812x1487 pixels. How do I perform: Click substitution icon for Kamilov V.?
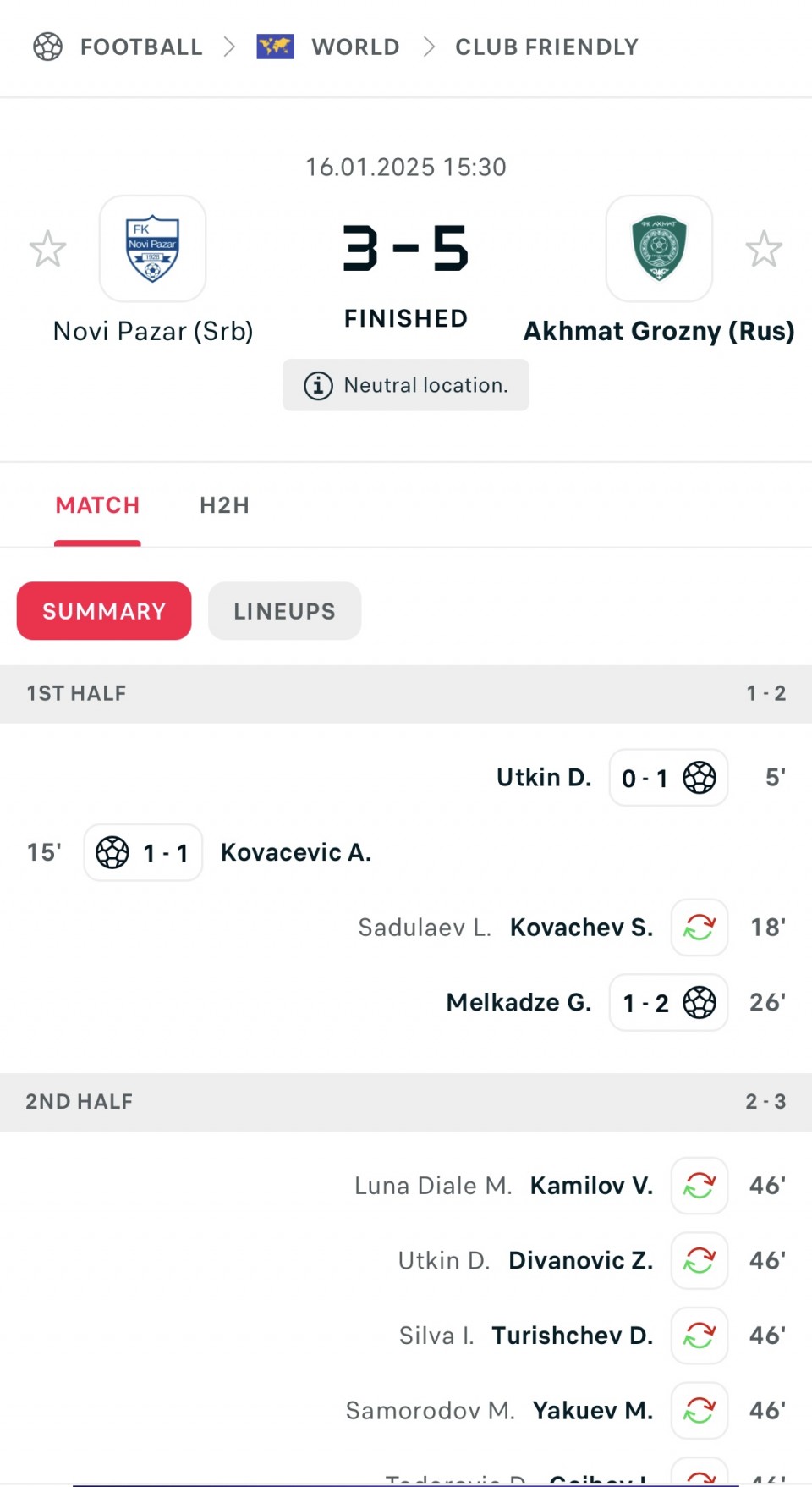[700, 1186]
